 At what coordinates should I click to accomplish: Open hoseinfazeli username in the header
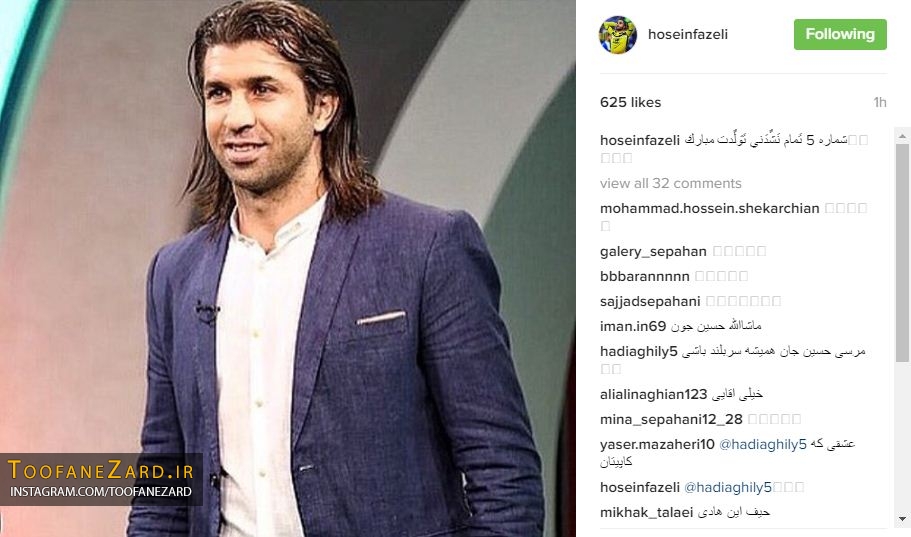(x=688, y=34)
